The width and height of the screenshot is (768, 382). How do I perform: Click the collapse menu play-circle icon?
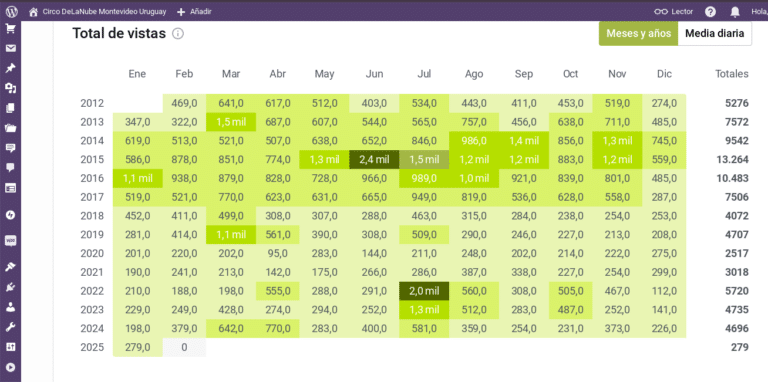point(10,367)
